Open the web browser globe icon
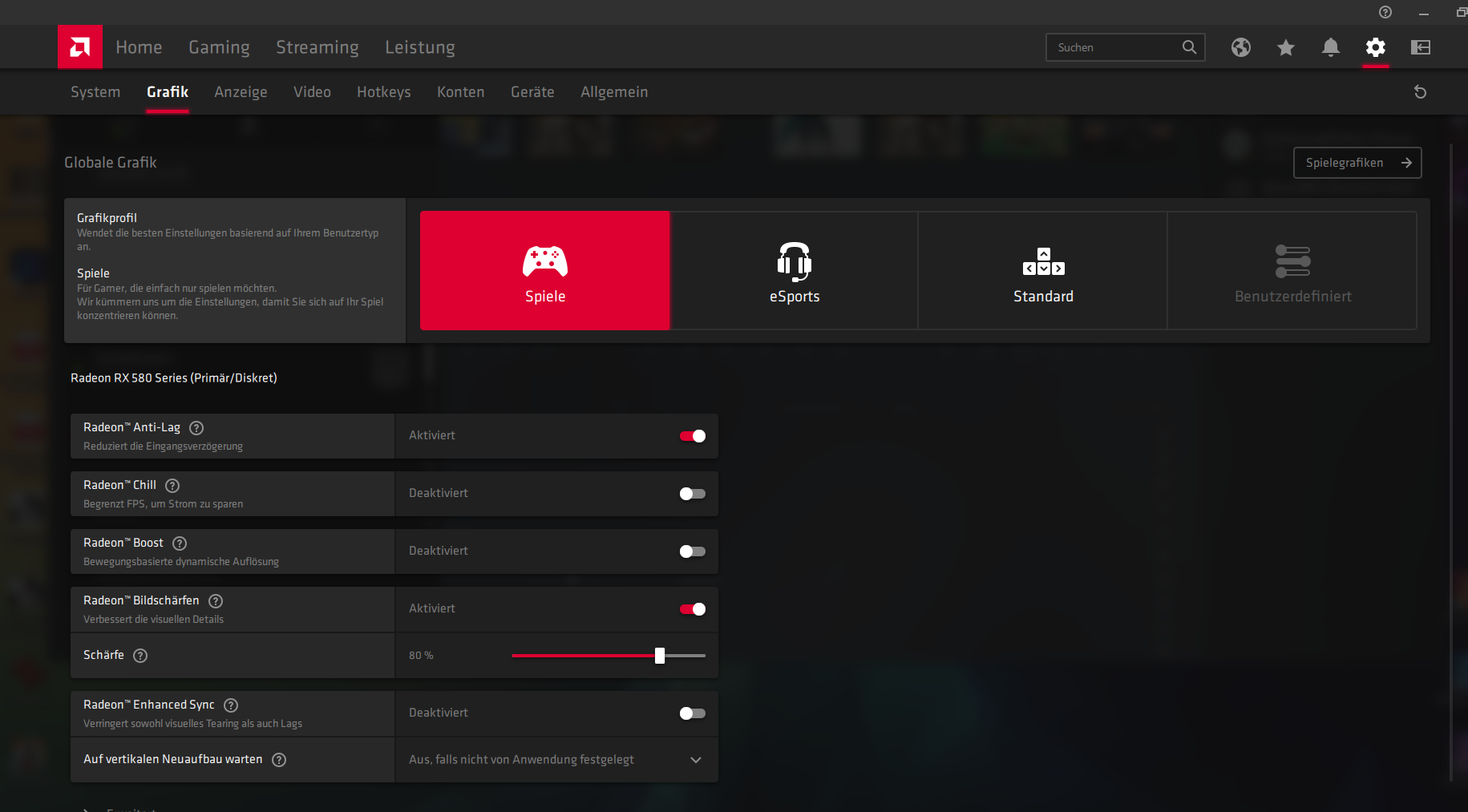This screenshot has width=1468, height=812. [x=1241, y=47]
